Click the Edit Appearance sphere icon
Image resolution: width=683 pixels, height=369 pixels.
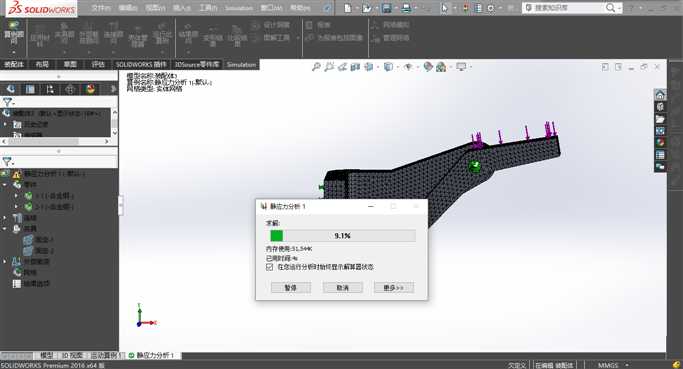428,67
